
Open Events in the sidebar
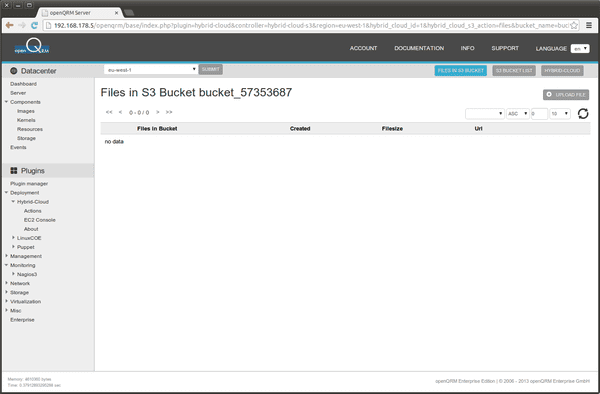pos(18,147)
